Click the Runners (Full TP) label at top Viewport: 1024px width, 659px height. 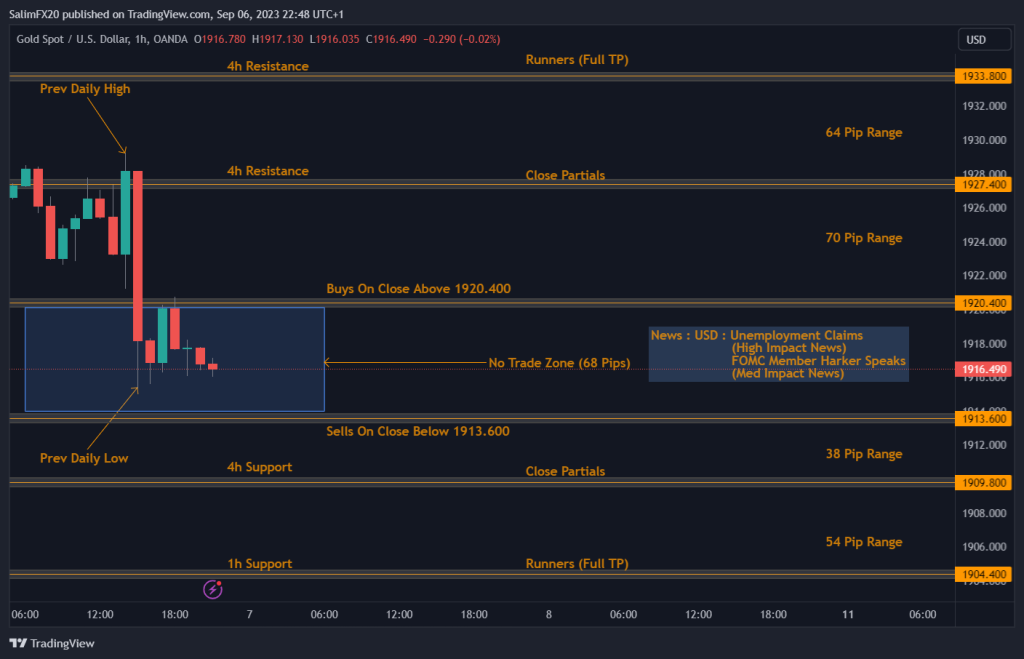577,60
